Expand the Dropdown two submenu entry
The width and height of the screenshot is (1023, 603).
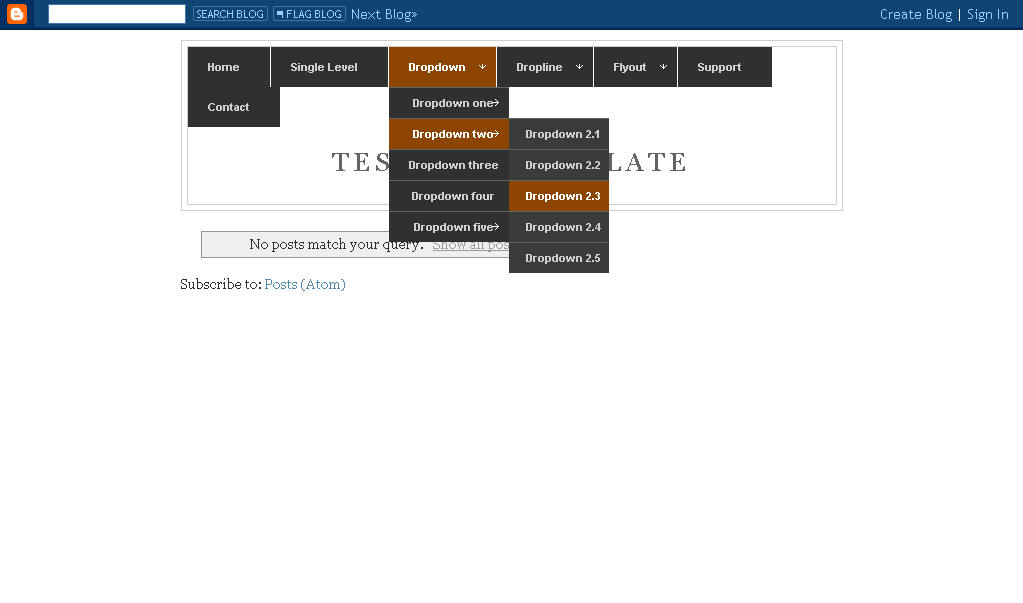click(449, 134)
